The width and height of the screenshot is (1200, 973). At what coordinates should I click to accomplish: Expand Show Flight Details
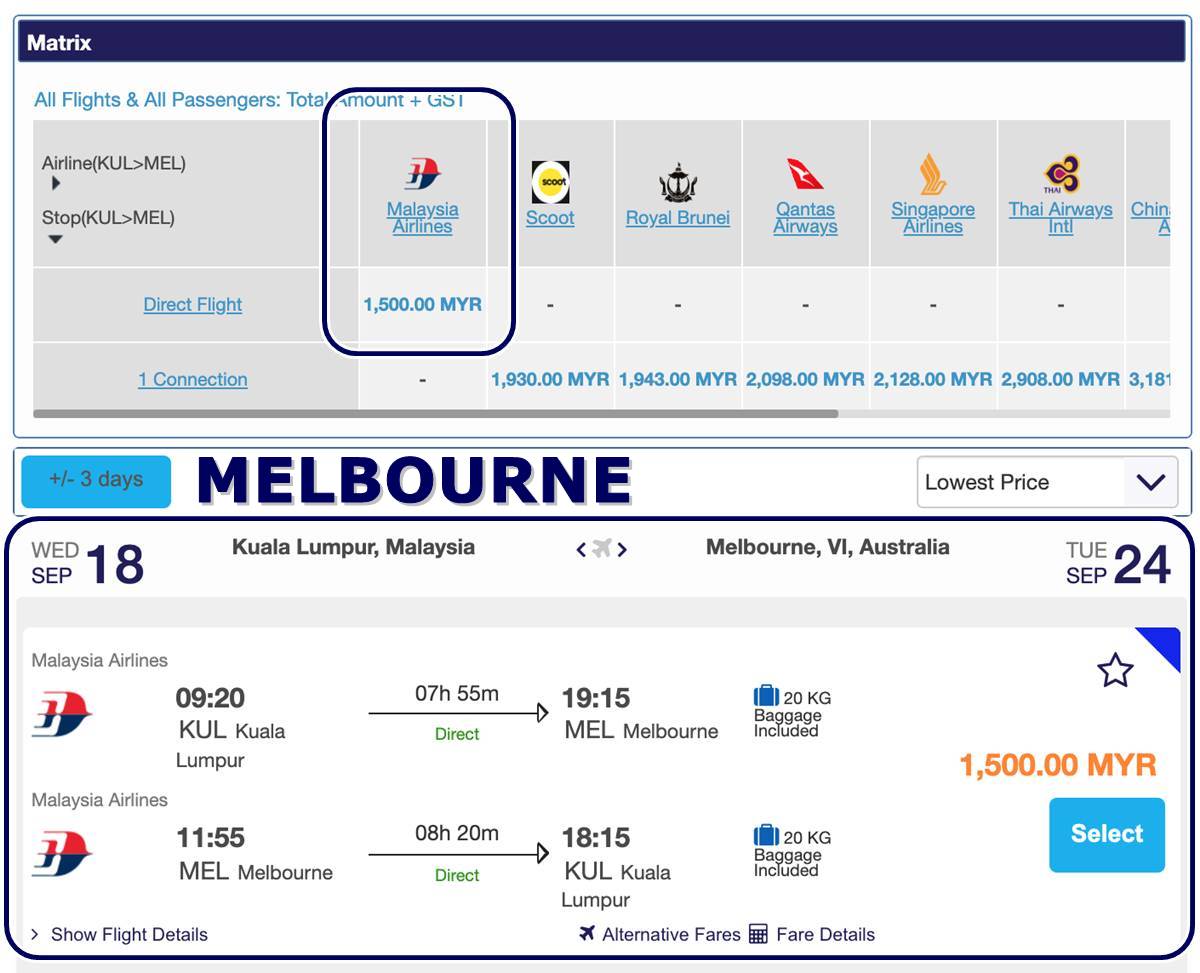coord(120,934)
